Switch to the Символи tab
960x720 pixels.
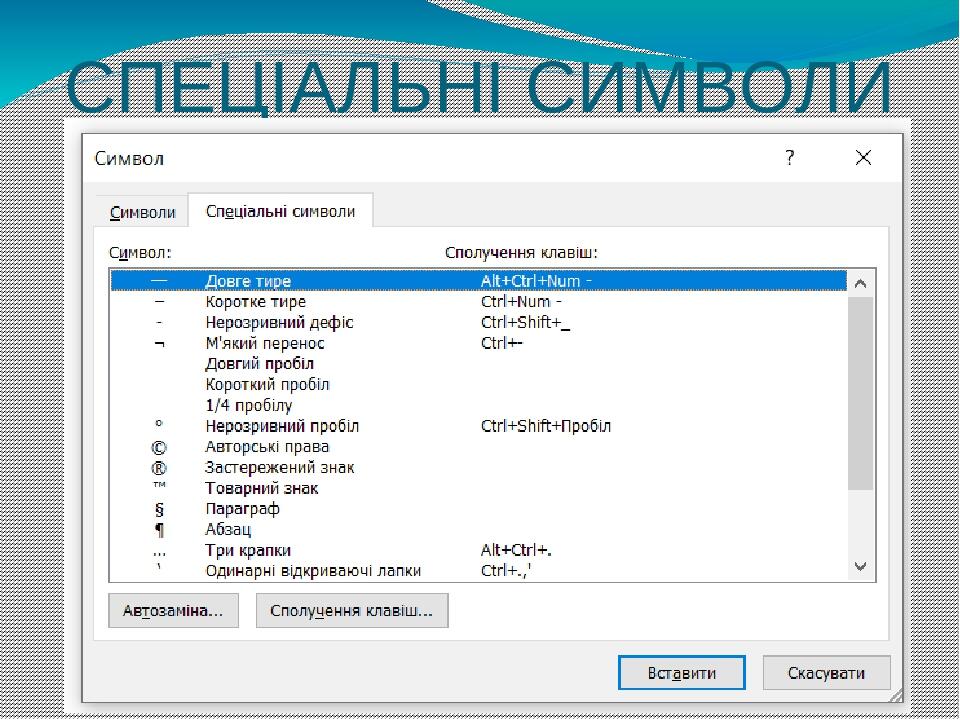pos(143,212)
